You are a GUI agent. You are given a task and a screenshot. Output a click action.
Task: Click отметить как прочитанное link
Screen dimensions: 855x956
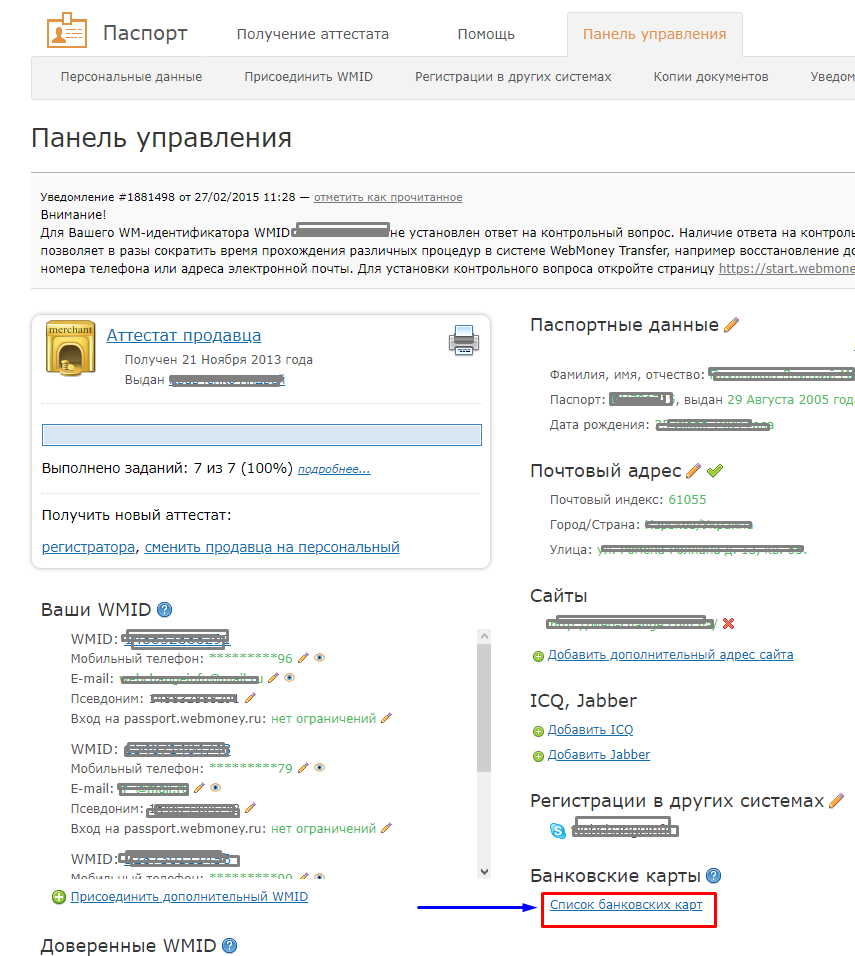coord(388,198)
